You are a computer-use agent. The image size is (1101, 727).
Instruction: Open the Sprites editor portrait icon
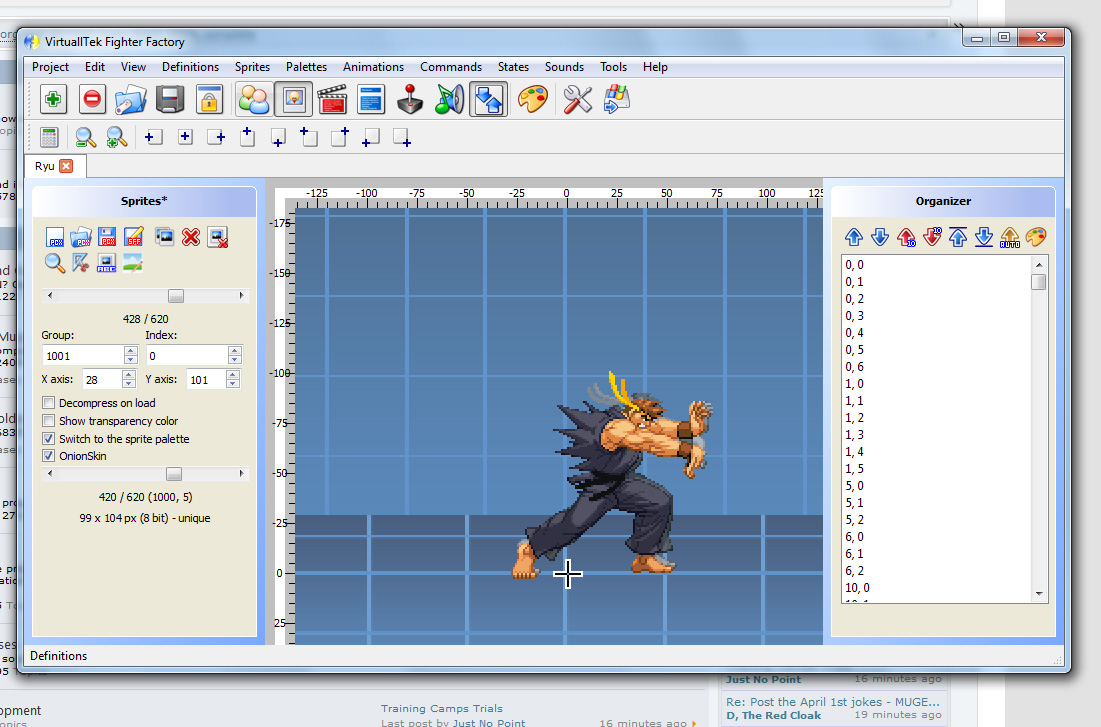294,99
